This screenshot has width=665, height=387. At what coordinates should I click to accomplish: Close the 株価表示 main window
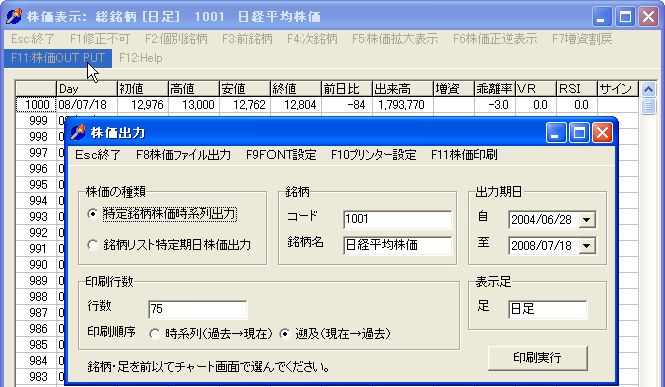tap(648, 17)
